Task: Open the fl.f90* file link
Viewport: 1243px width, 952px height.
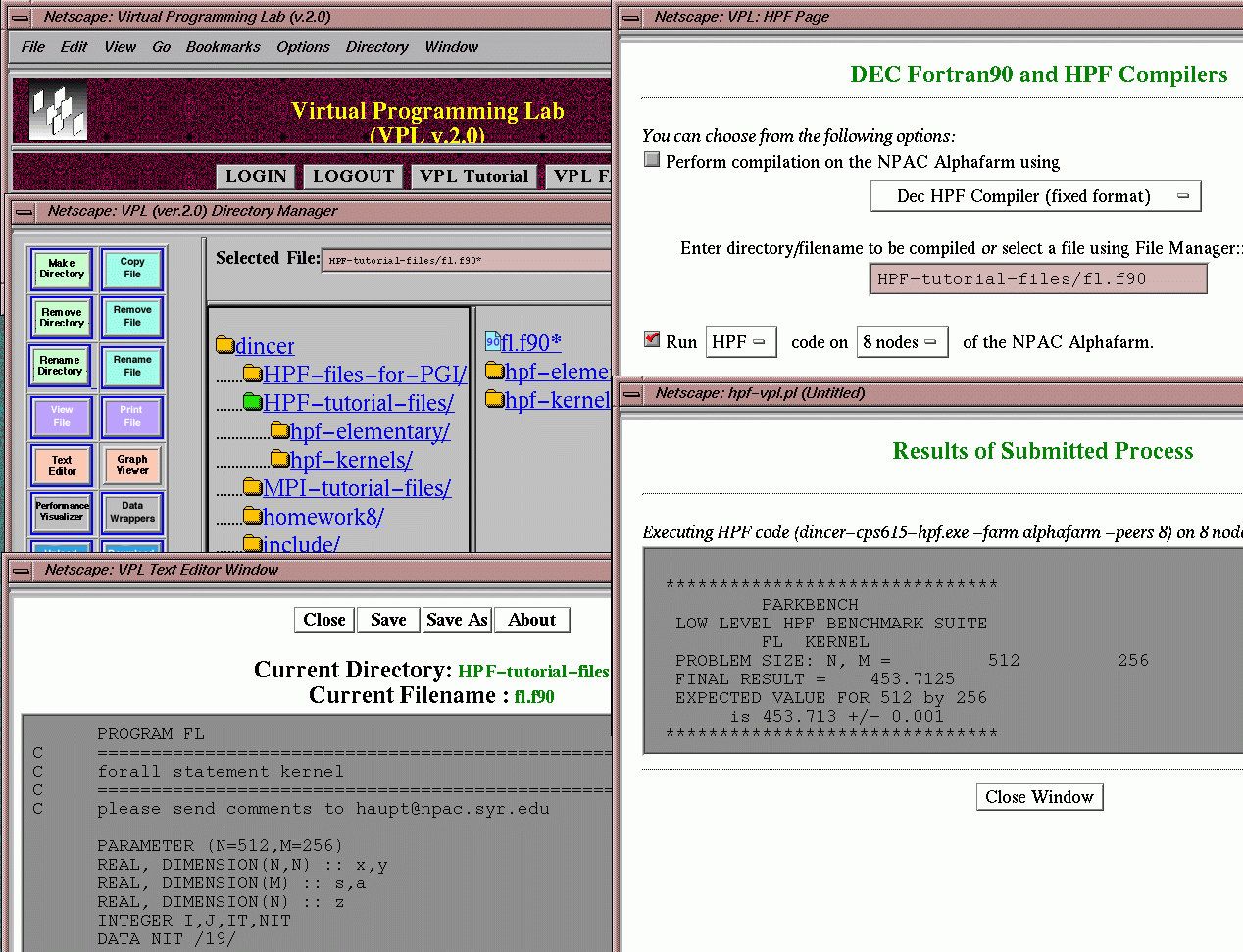Action: 531,343
